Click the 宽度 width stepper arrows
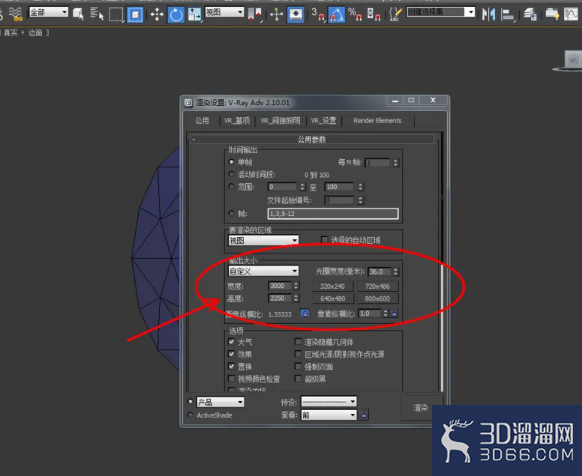The height and width of the screenshot is (476, 582). (296, 286)
